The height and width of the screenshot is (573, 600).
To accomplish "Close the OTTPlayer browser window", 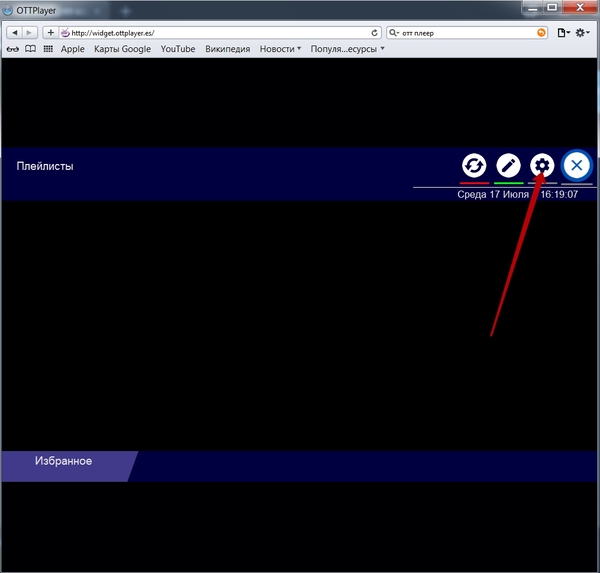I will point(580,8).
